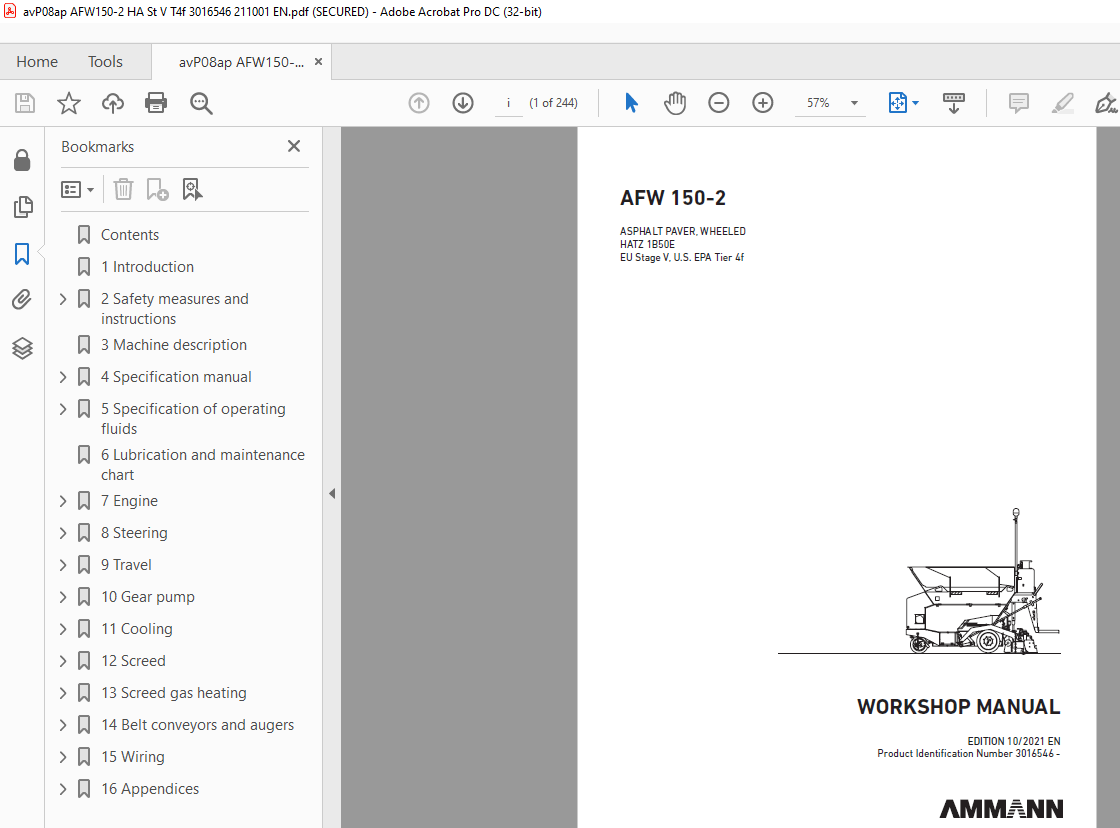The image size is (1120, 828).
Task: Upload to cloud icon in toolbar
Action: tap(112, 103)
